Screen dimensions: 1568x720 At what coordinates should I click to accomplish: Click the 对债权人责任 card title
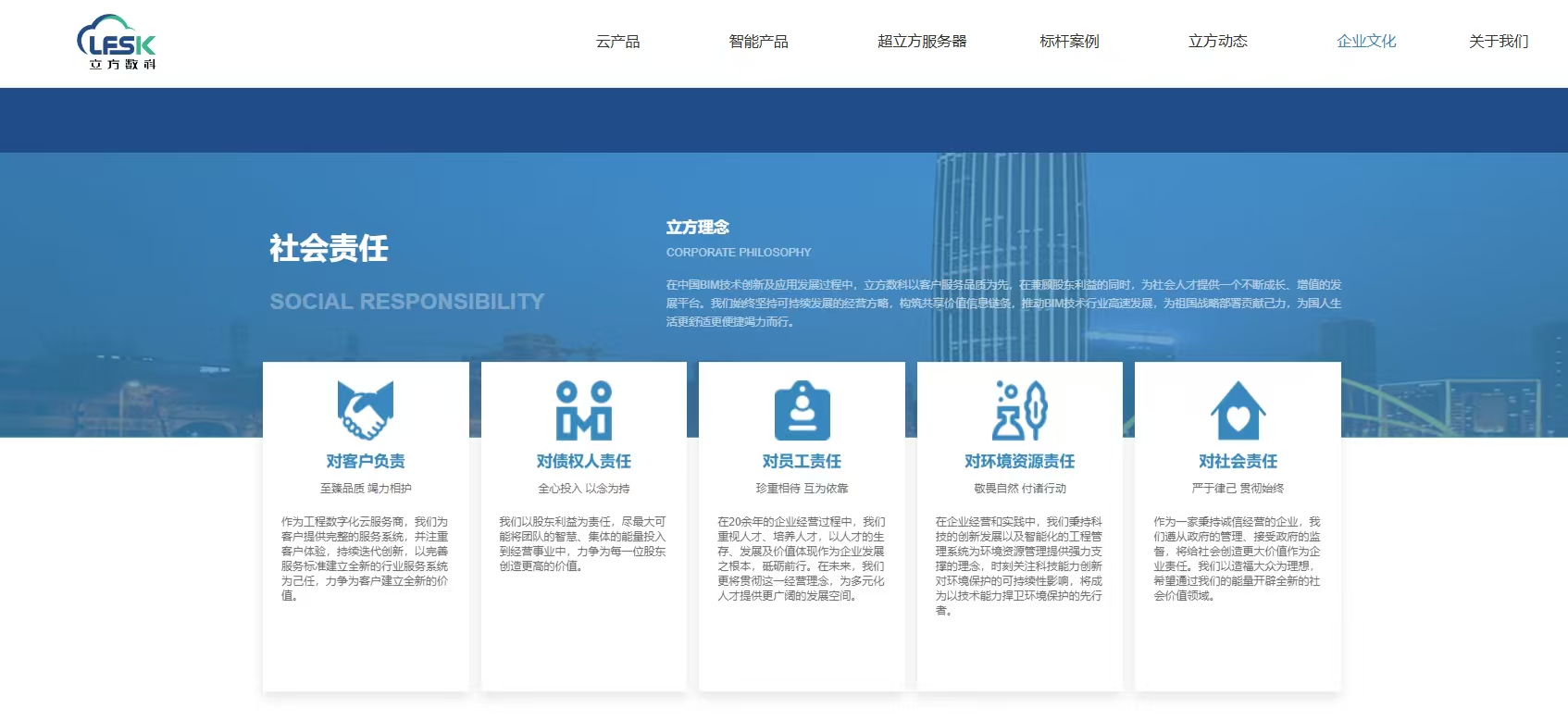(584, 461)
